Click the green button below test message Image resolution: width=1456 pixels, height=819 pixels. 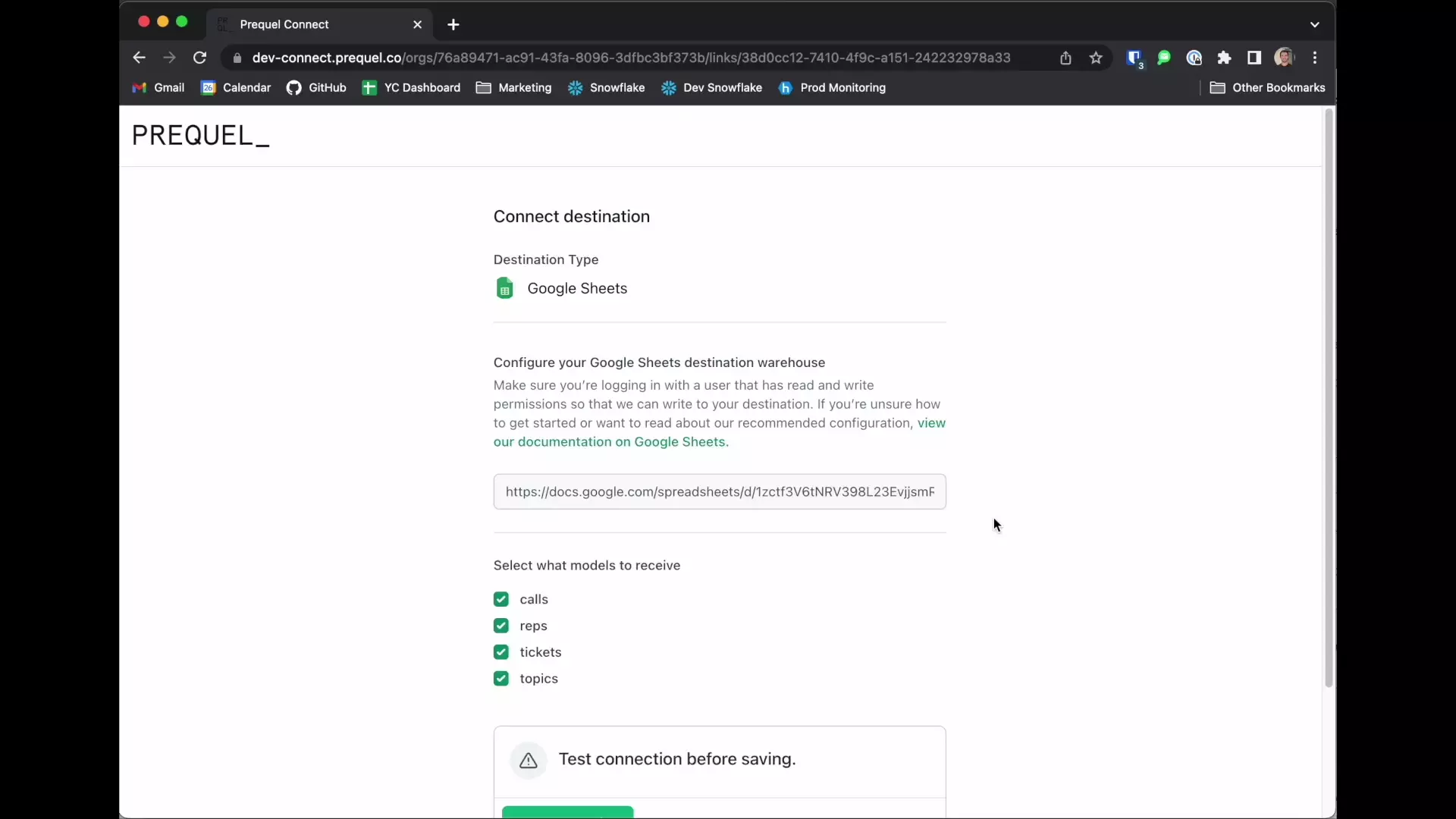[567, 812]
